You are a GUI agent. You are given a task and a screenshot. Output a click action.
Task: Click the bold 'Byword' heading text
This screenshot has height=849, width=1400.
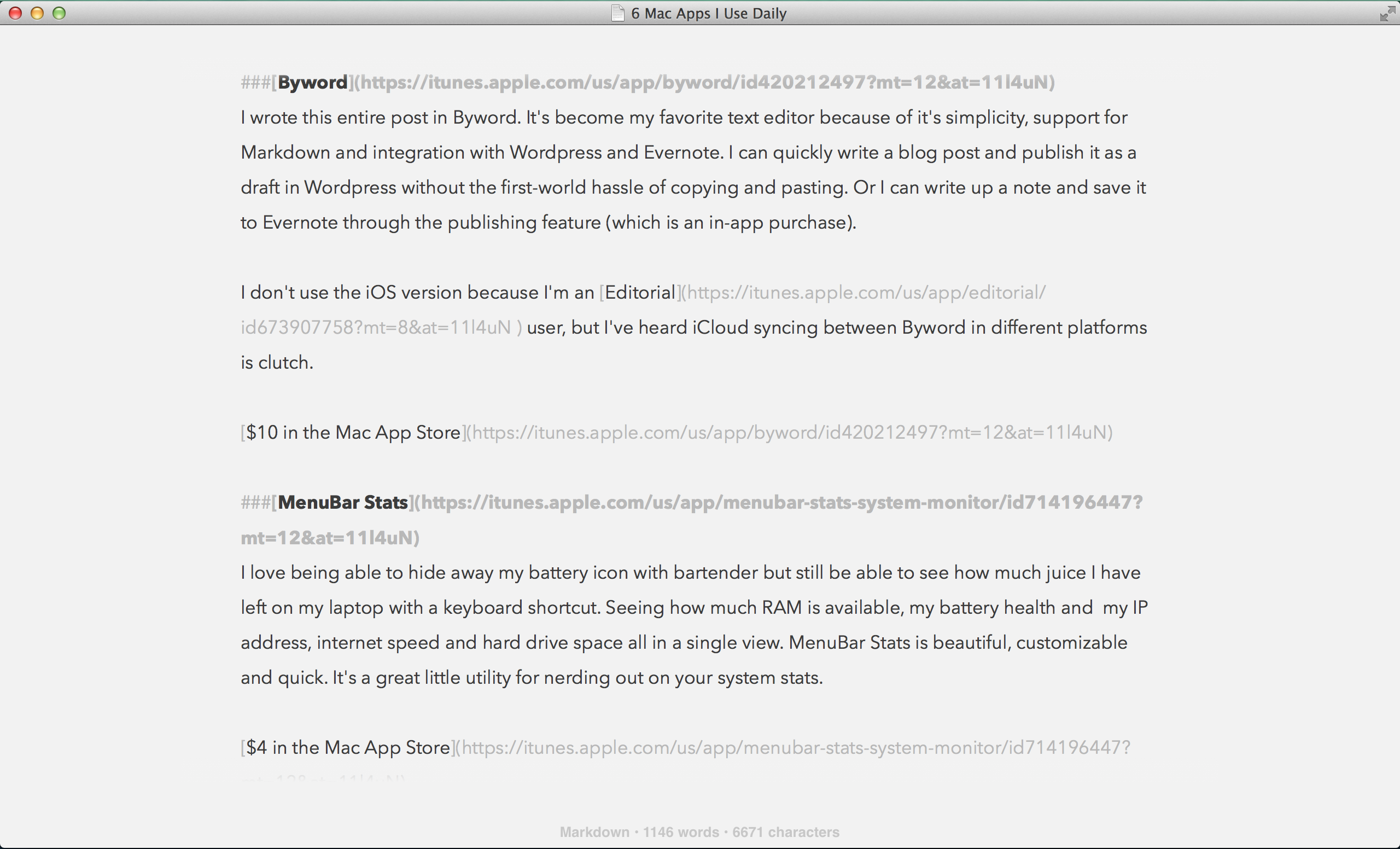pyautogui.click(x=312, y=83)
